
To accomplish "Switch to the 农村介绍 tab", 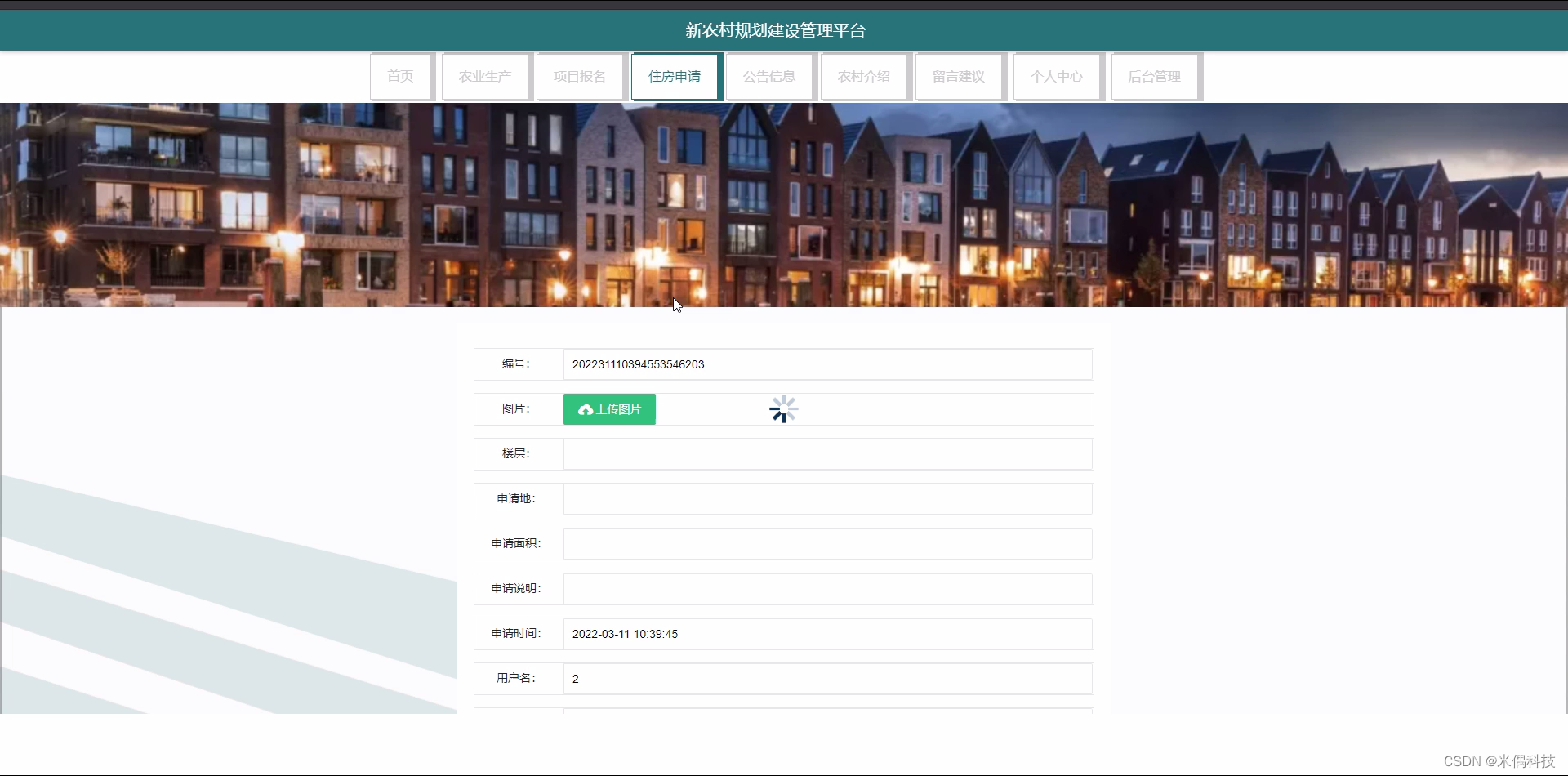I will pos(864,76).
